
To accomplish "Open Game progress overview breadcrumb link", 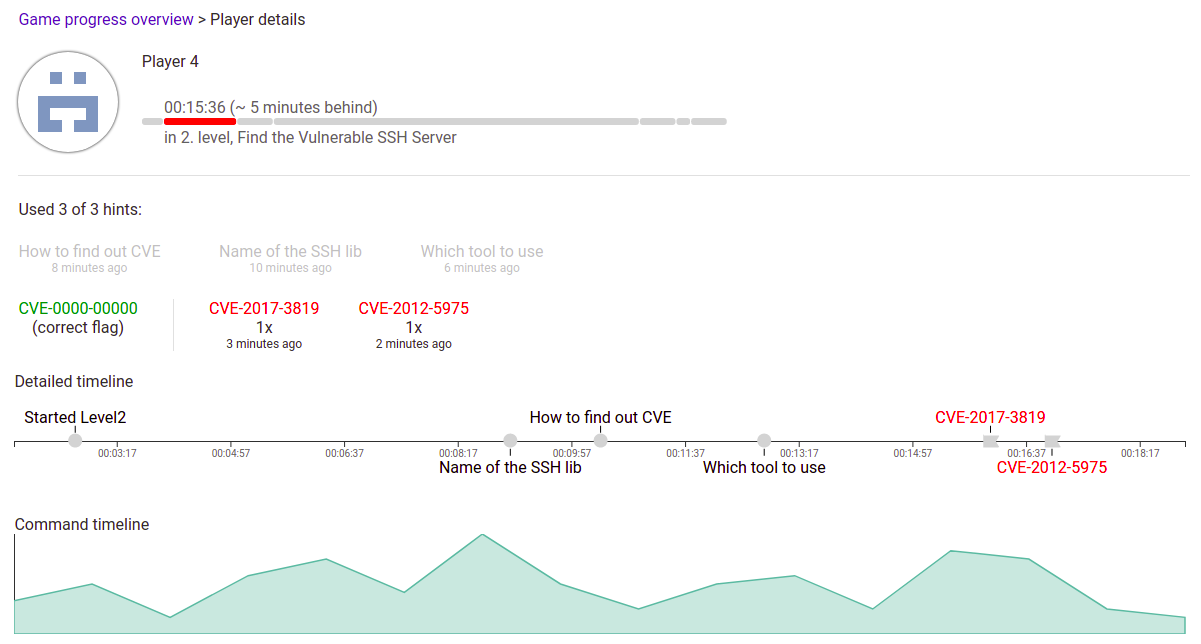I will tap(106, 19).
